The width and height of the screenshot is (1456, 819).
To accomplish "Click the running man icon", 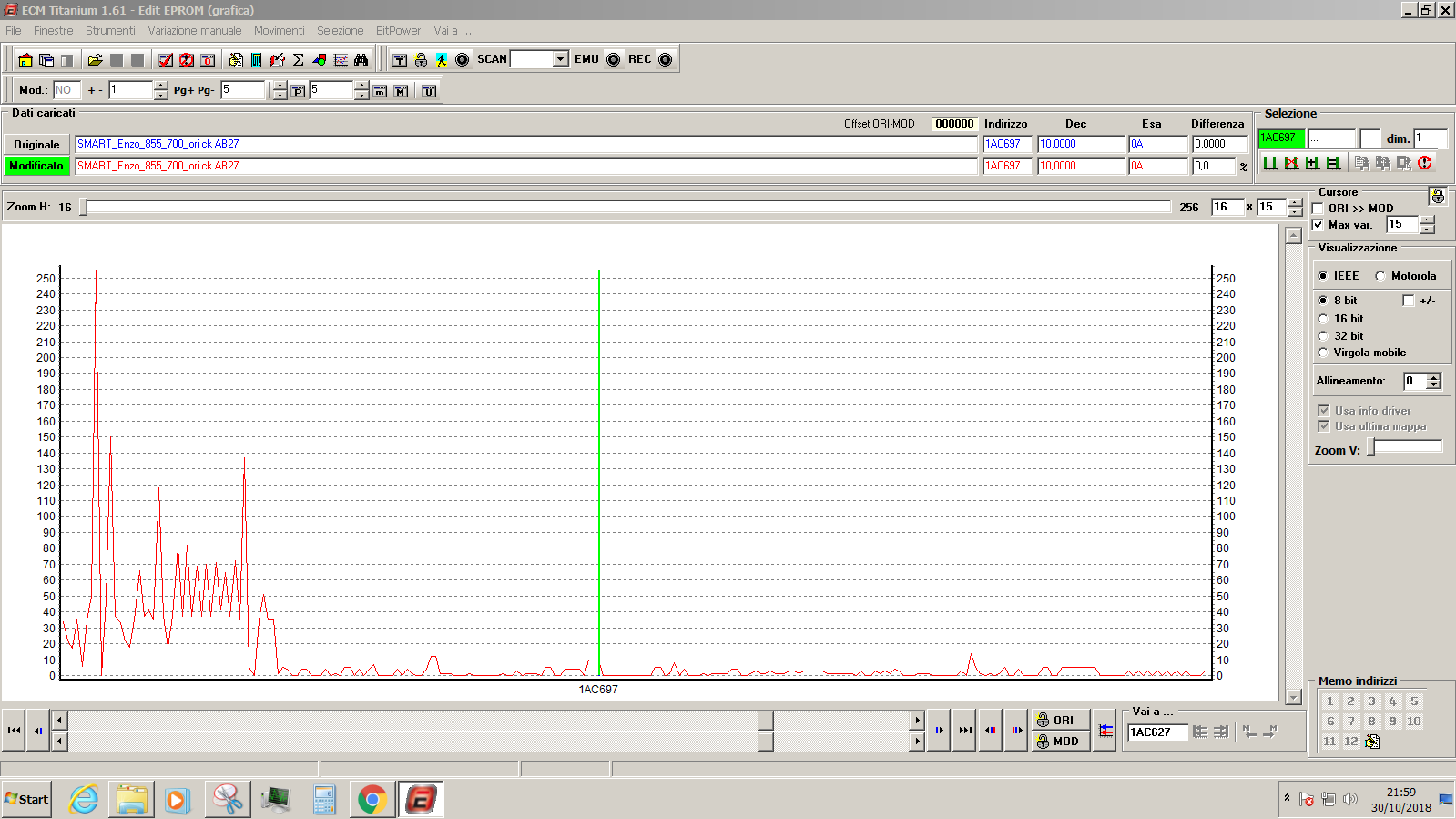I will [x=442, y=60].
